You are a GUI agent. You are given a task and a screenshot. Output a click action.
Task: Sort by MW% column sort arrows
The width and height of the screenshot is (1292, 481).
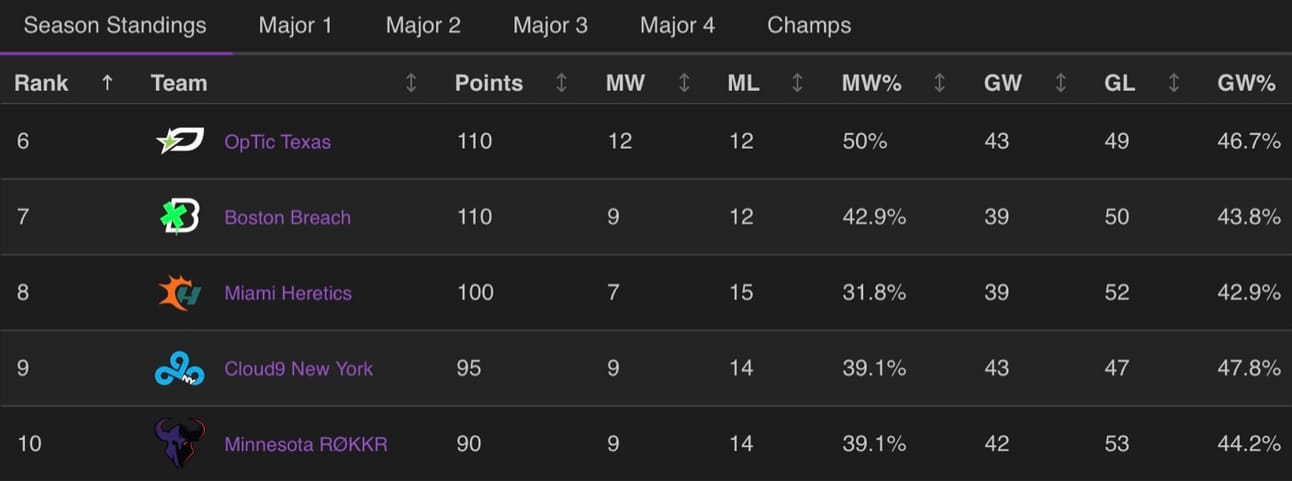pos(939,83)
